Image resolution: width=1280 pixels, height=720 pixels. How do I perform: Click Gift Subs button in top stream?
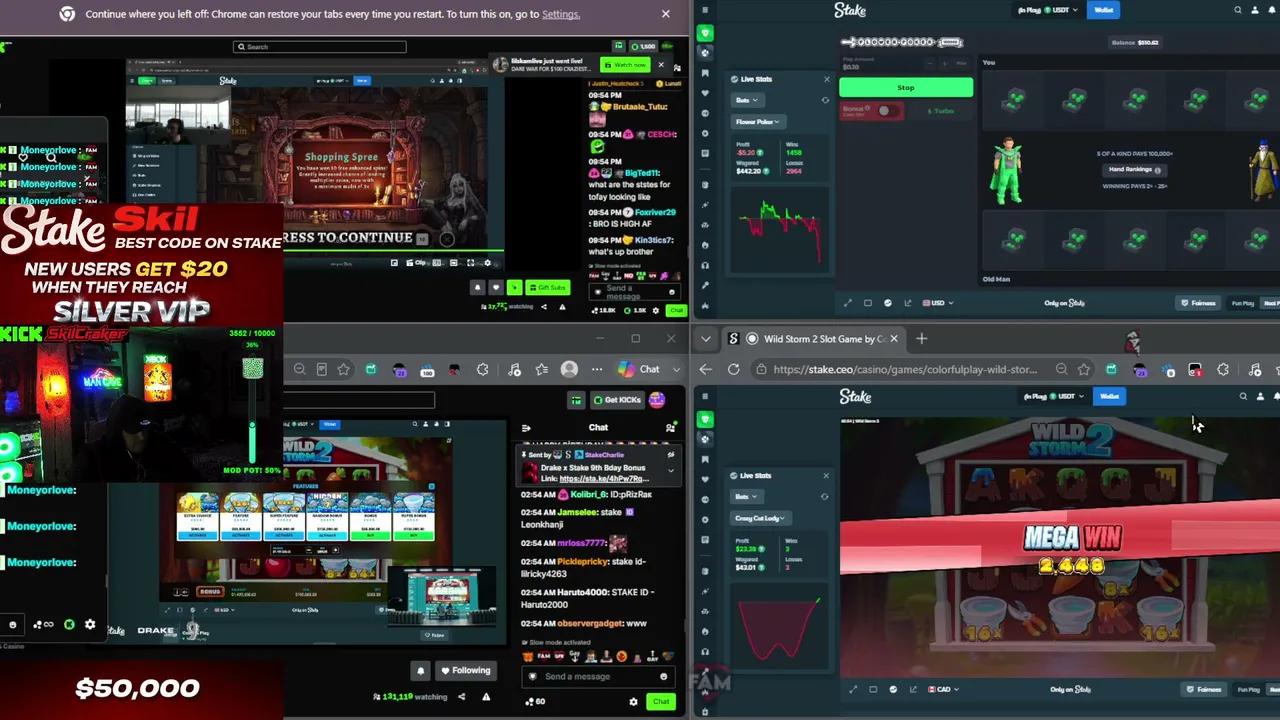pos(547,287)
